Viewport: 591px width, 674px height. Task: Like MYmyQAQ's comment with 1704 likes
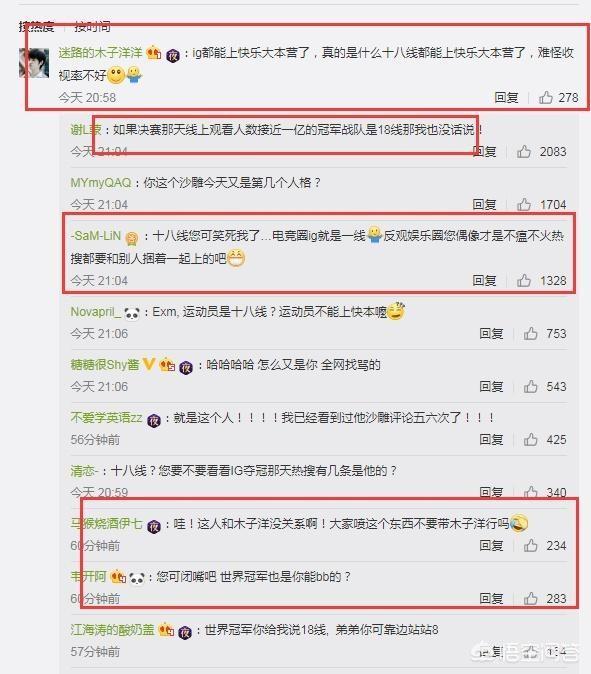click(x=524, y=204)
